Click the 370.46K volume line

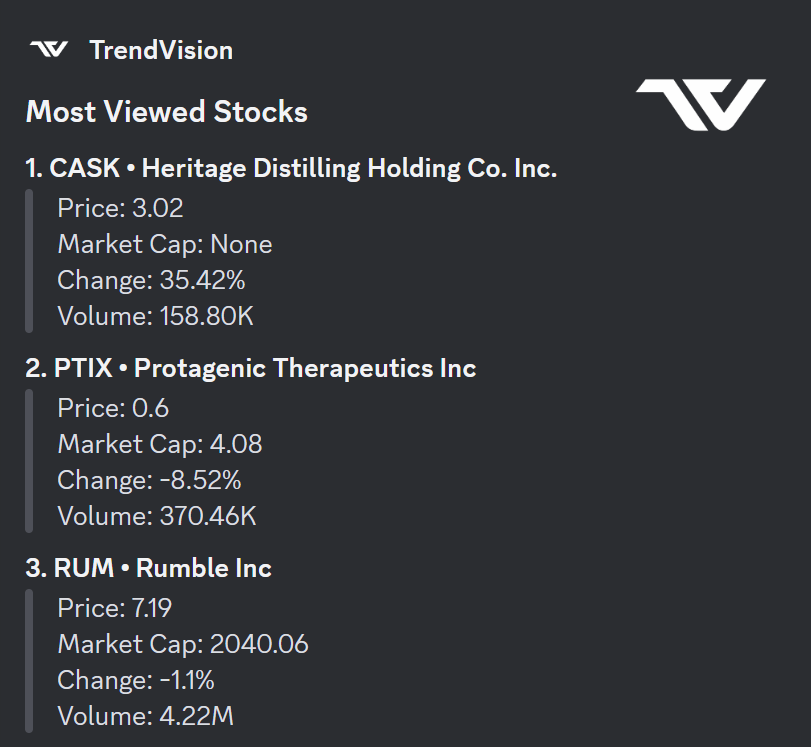pyautogui.click(x=157, y=516)
